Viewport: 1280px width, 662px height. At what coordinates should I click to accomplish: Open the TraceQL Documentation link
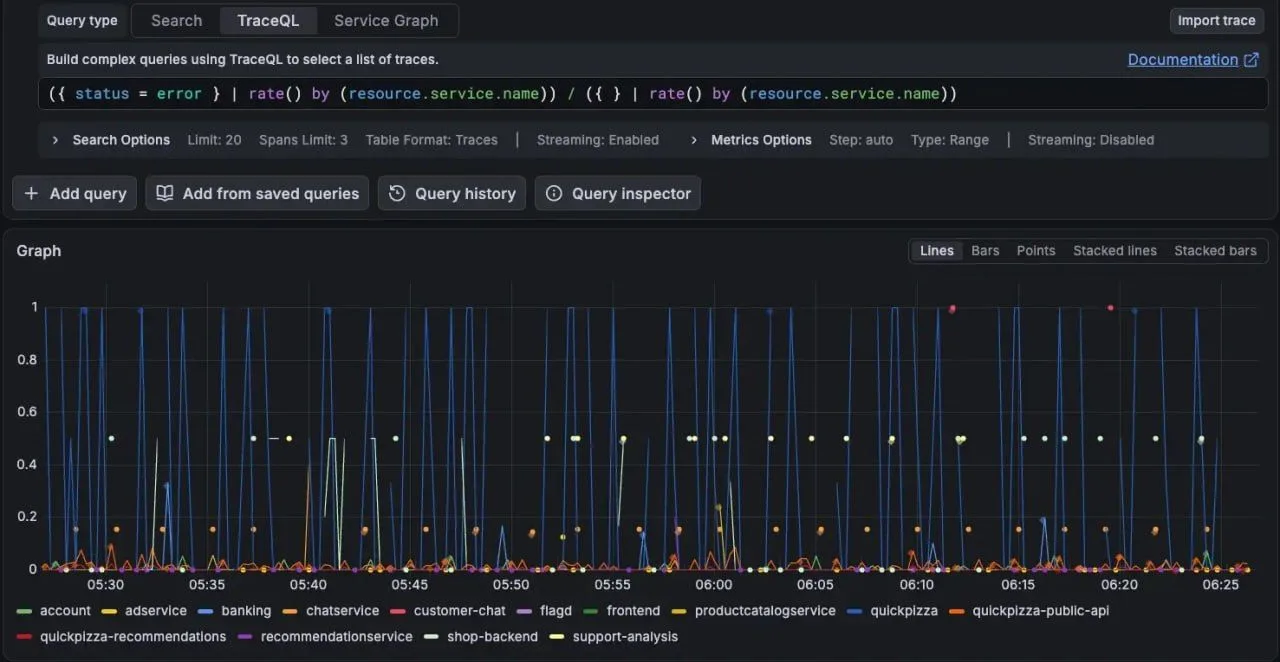[x=1183, y=59]
